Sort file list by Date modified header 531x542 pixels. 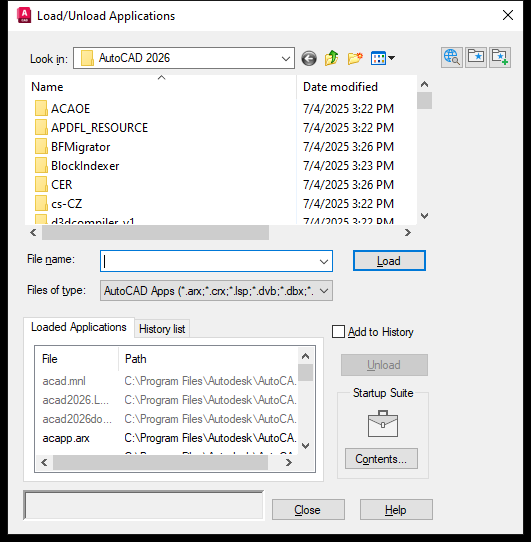point(356,86)
